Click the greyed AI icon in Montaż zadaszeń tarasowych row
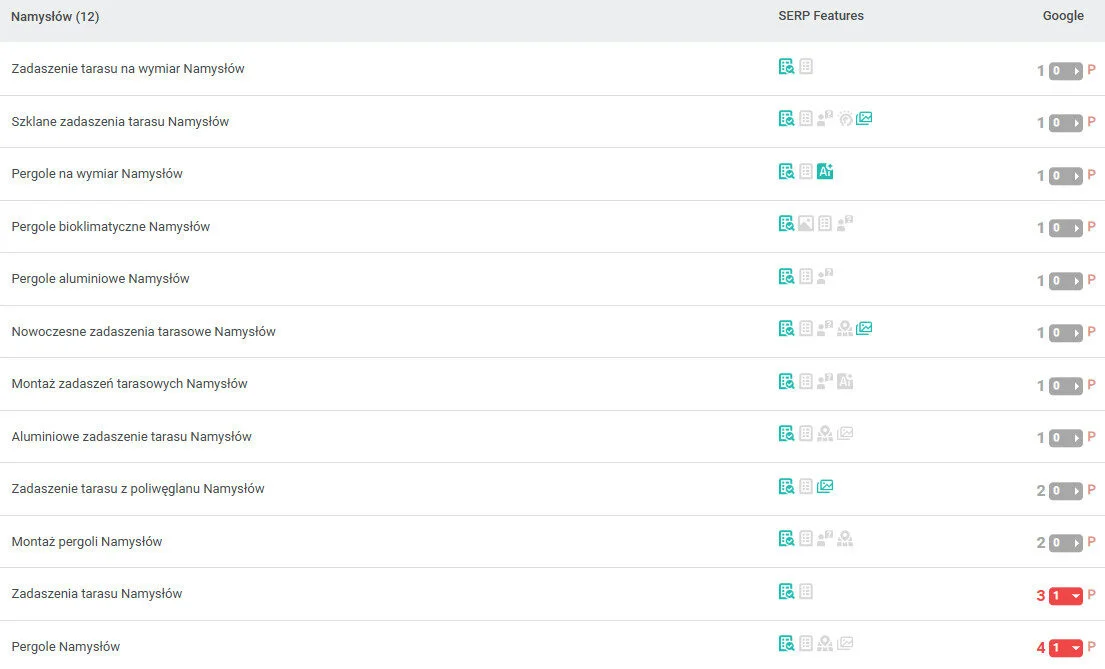 (845, 381)
